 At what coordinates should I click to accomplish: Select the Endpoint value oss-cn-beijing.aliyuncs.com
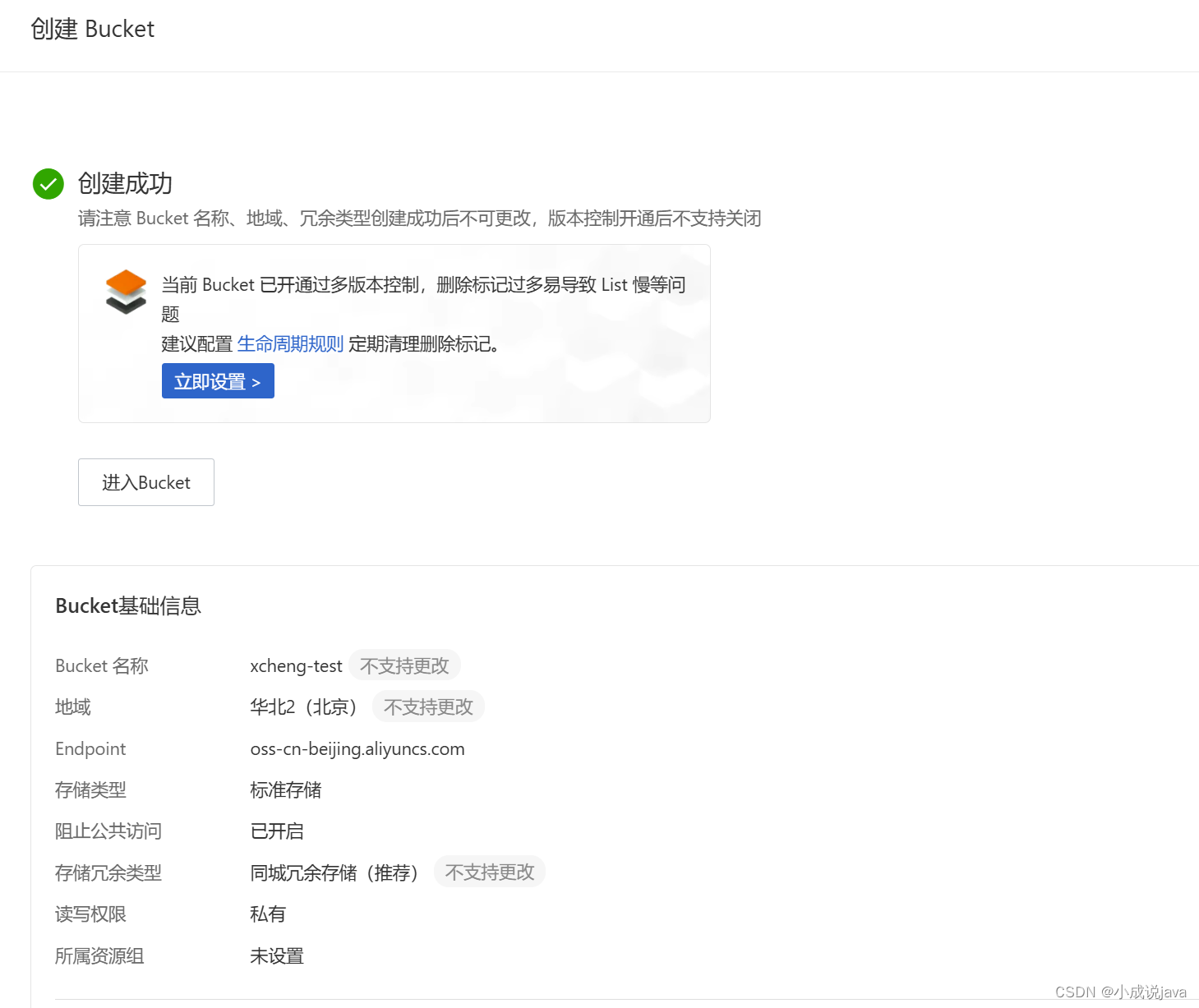click(x=357, y=748)
